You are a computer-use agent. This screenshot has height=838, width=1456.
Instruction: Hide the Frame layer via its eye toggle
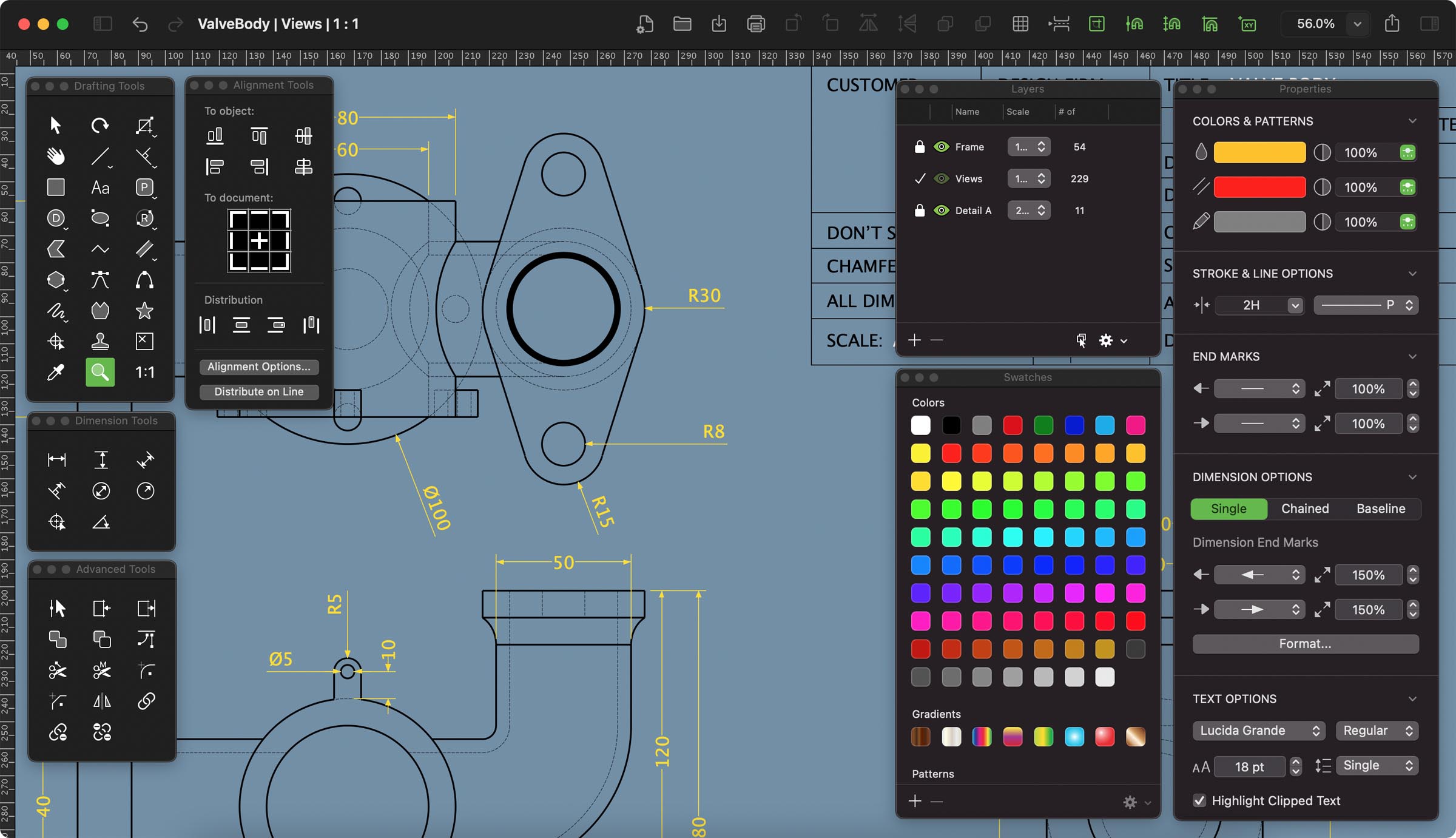(x=940, y=146)
